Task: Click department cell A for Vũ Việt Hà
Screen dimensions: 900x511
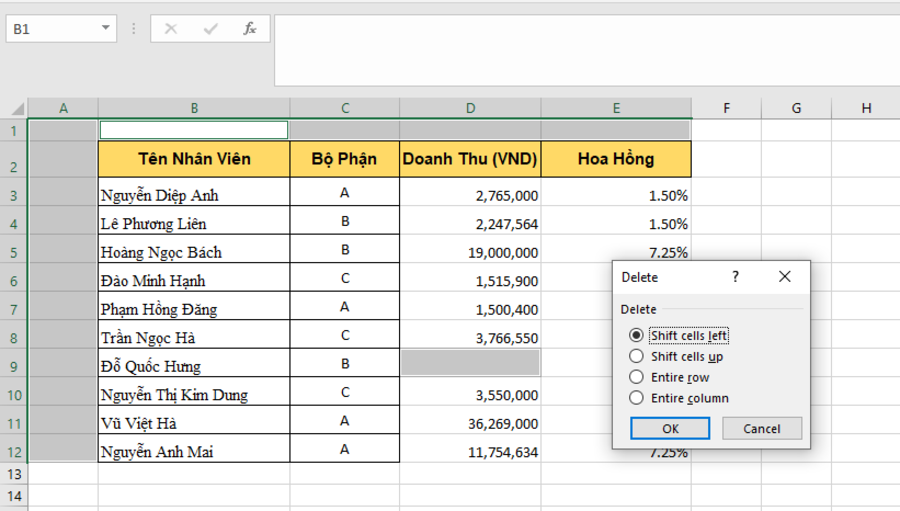Action: [x=345, y=421]
